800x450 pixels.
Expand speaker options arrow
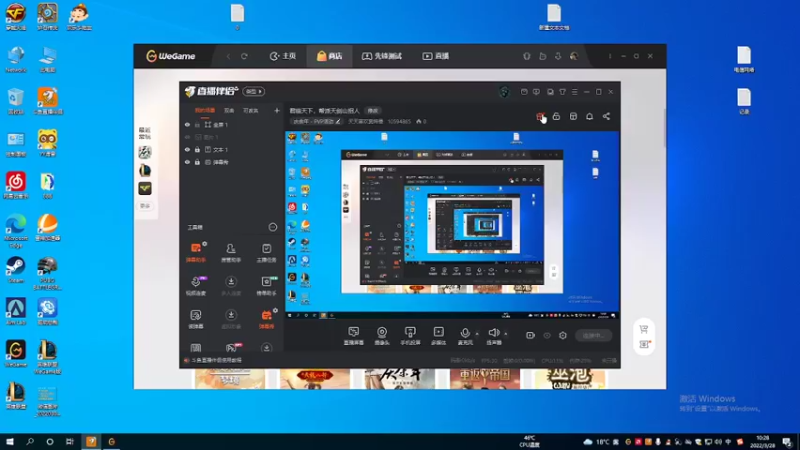(x=506, y=334)
